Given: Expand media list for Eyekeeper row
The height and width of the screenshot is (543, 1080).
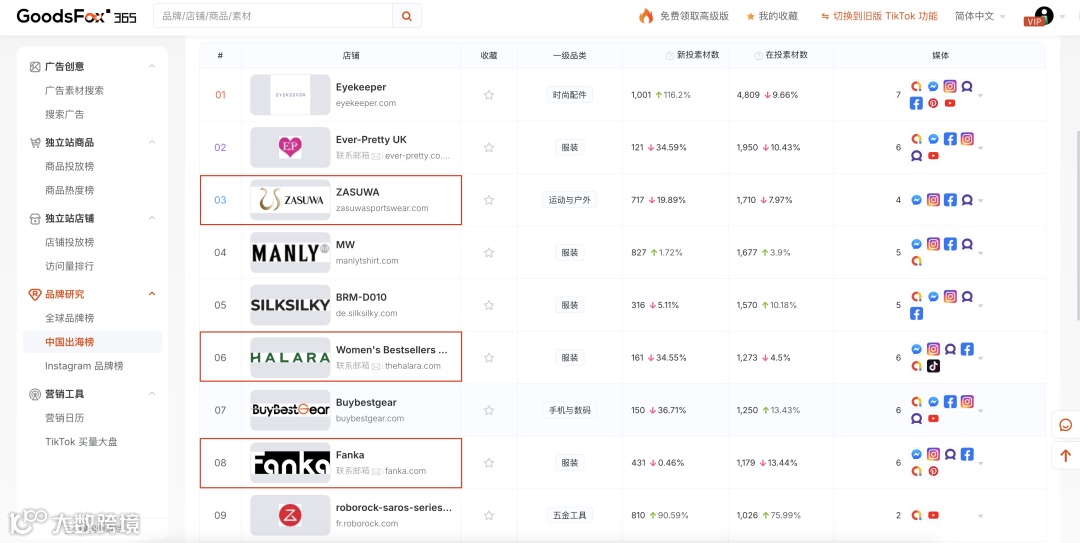Looking at the screenshot, I should (980, 95).
